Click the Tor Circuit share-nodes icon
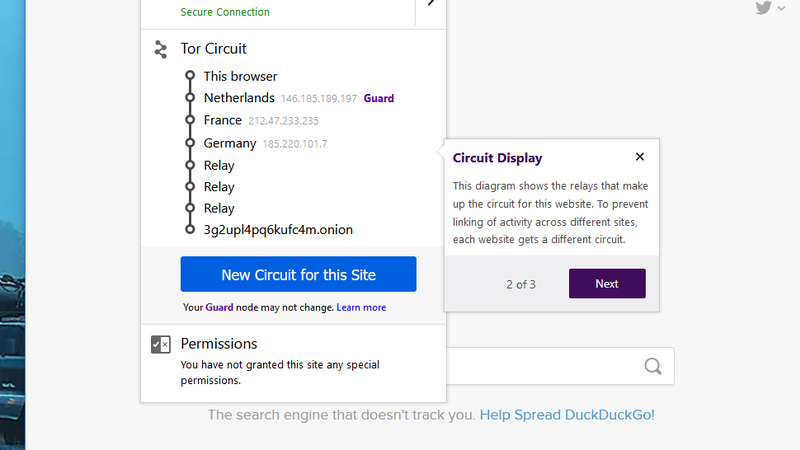The height and width of the screenshot is (450, 800). pos(161,49)
